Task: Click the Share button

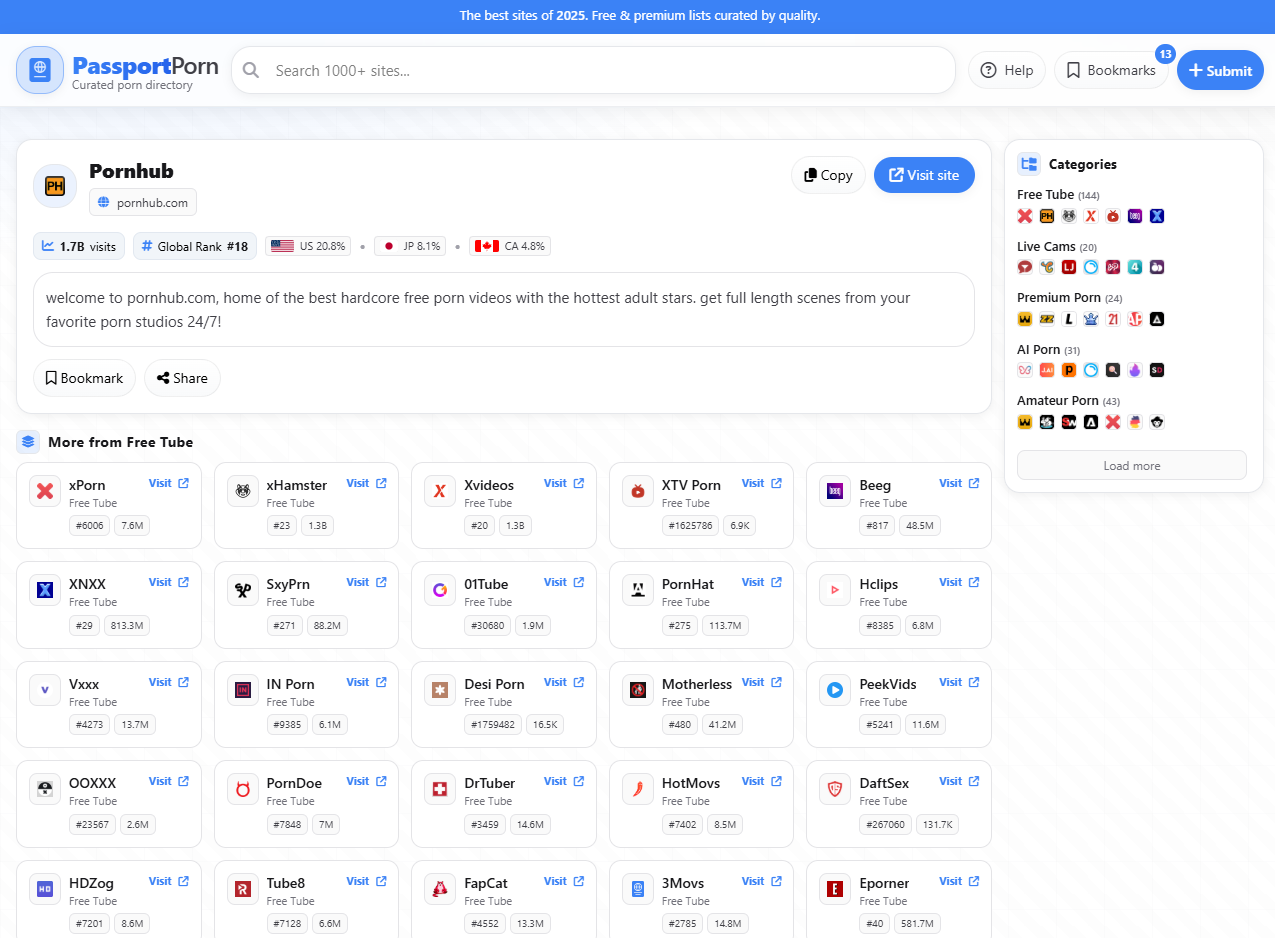Action: pyautogui.click(x=182, y=378)
